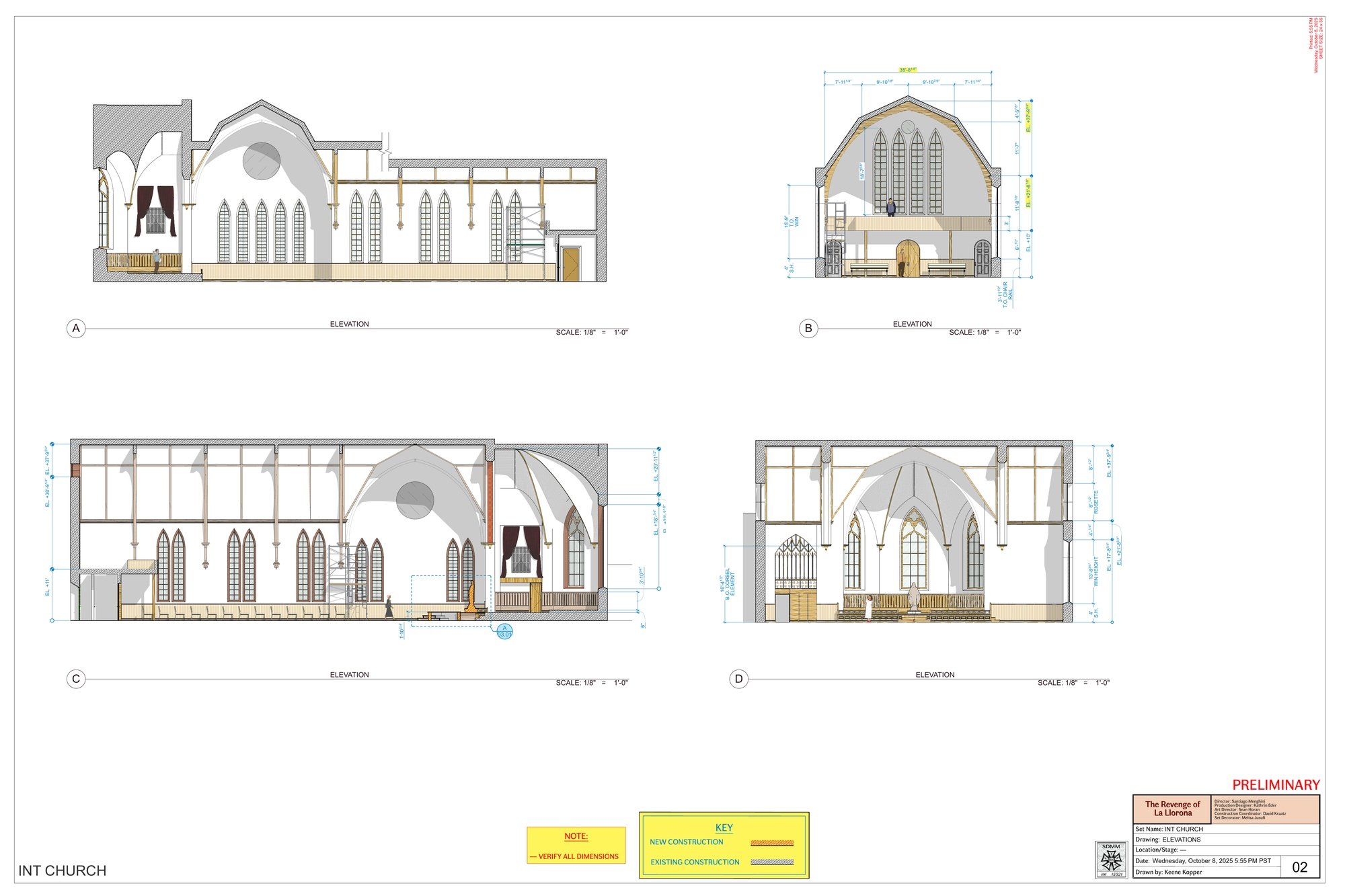Select the 35'-8 5/8" overall dimension label
Image resolution: width=1345 pixels, height=896 pixels.
[908, 68]
